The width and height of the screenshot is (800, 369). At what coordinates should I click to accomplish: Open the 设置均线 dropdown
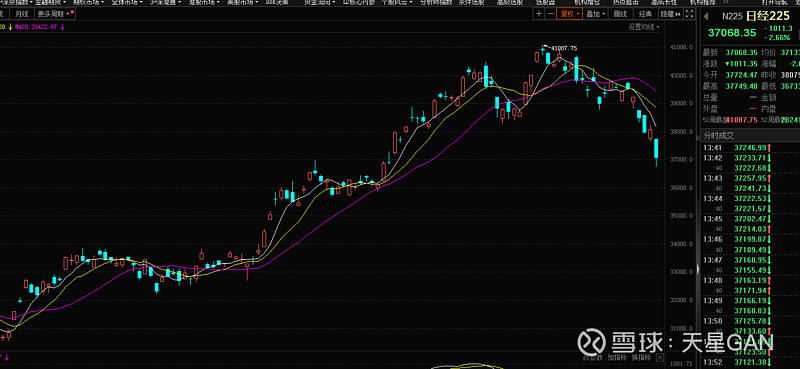(x=643, y=27)
